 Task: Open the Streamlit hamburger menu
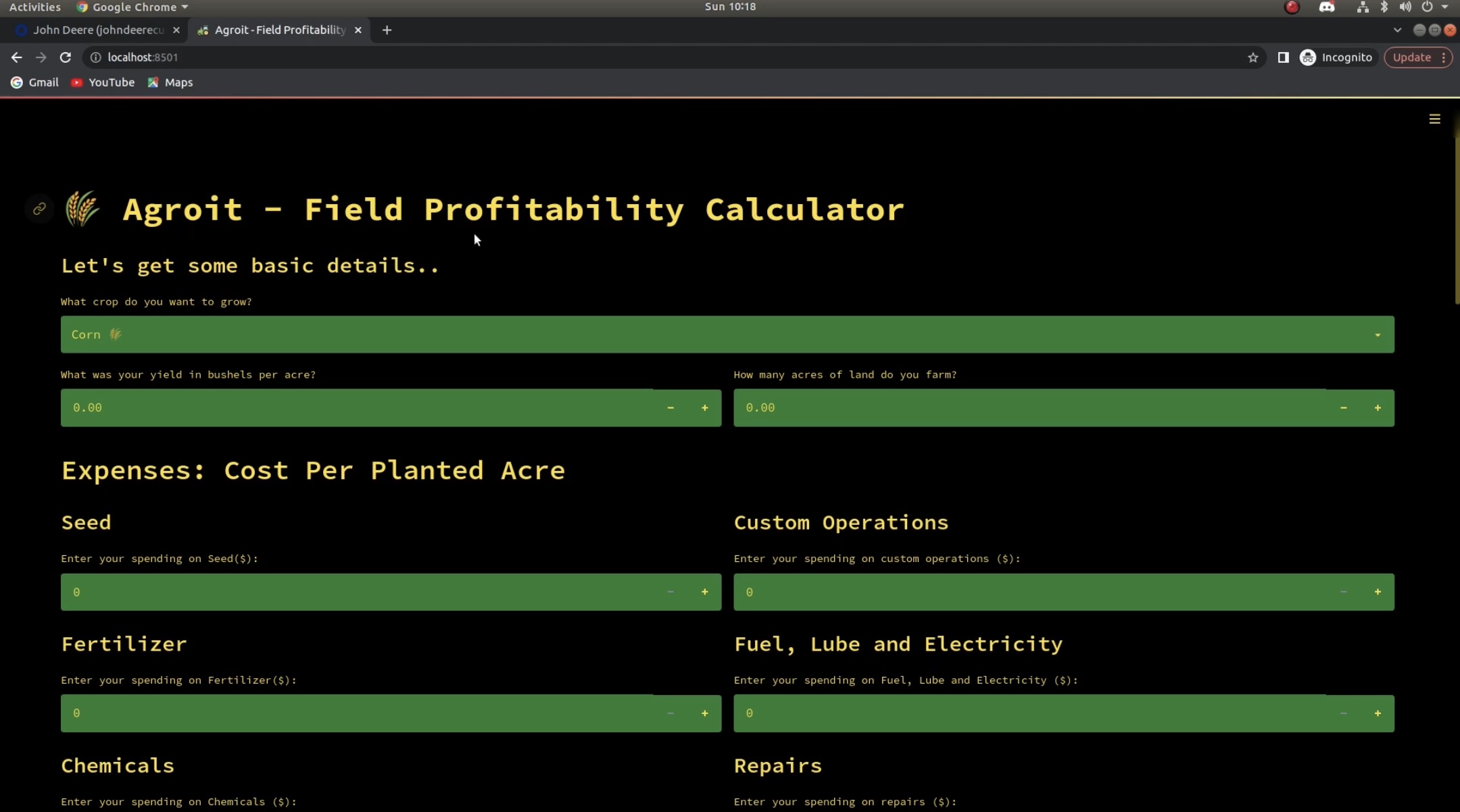click(1434, 119)
